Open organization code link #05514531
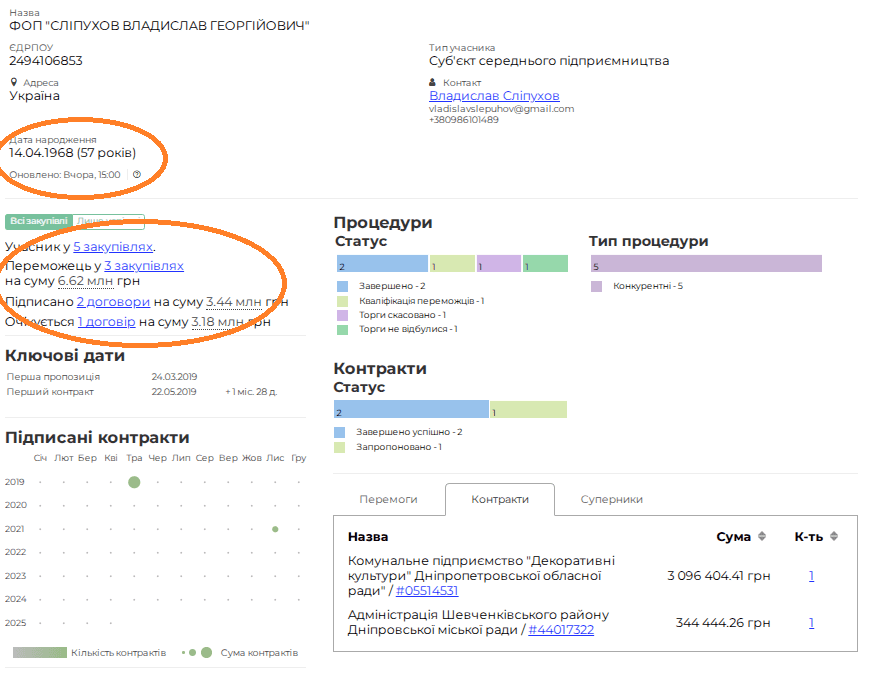Viewport: 876px width, 696px height. [427, 591]
